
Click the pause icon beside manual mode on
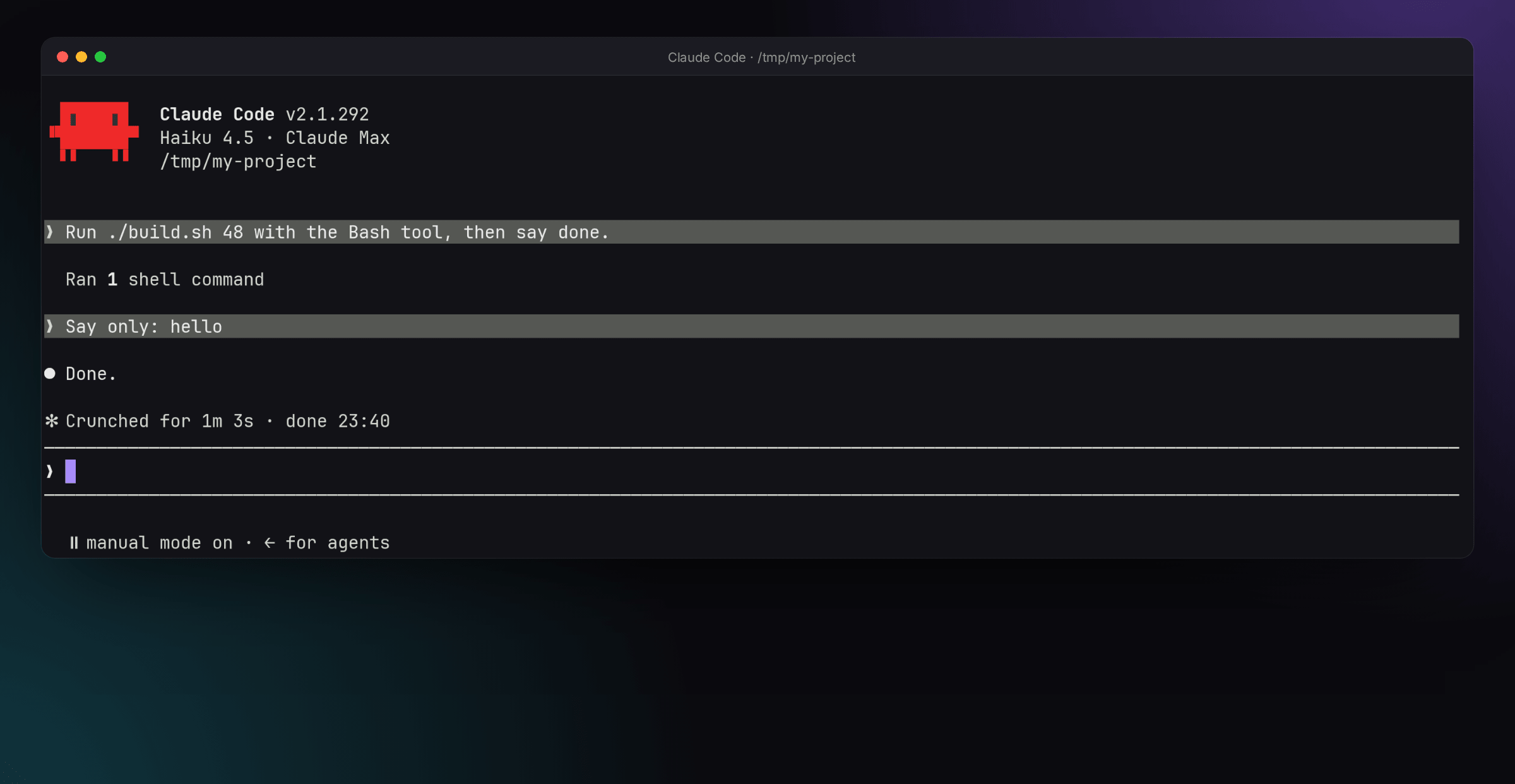74,543
